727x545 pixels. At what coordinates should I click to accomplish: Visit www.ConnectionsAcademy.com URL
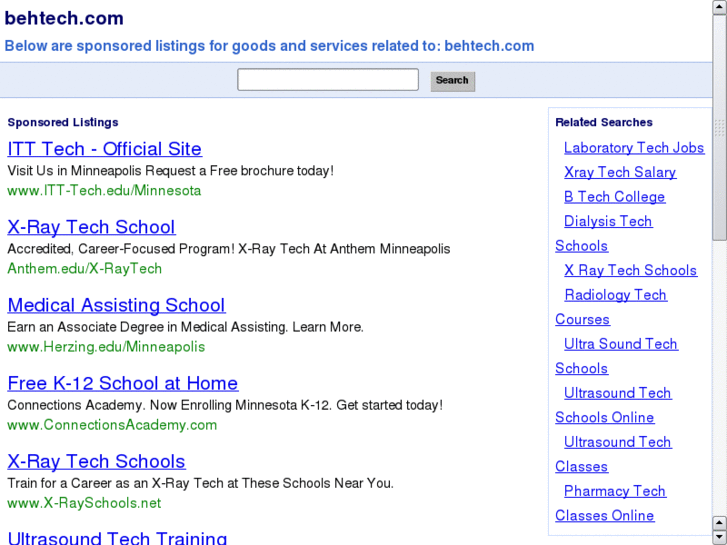[112, 425]
